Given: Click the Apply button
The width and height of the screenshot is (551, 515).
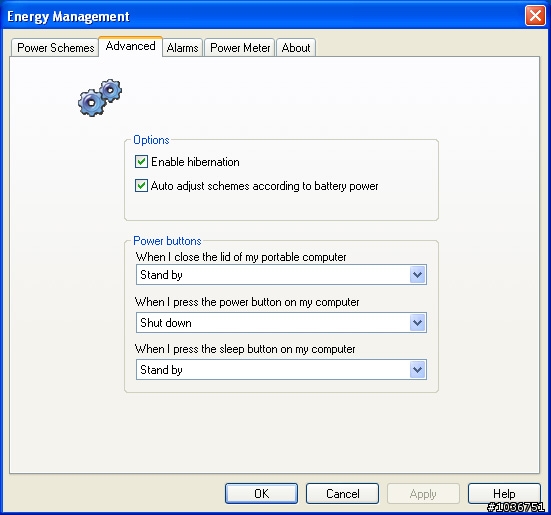Looking at the screenshot, I should coord(423,494).
